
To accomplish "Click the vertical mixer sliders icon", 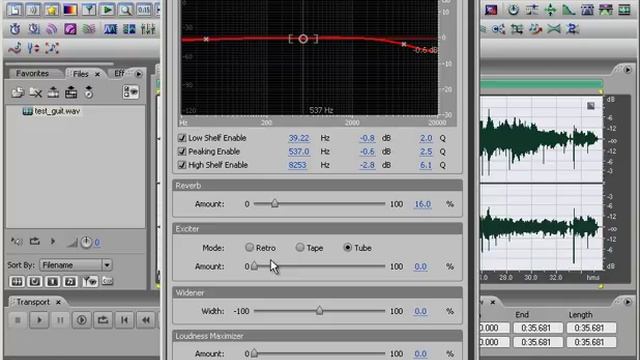I will click(x=148, y=29).
